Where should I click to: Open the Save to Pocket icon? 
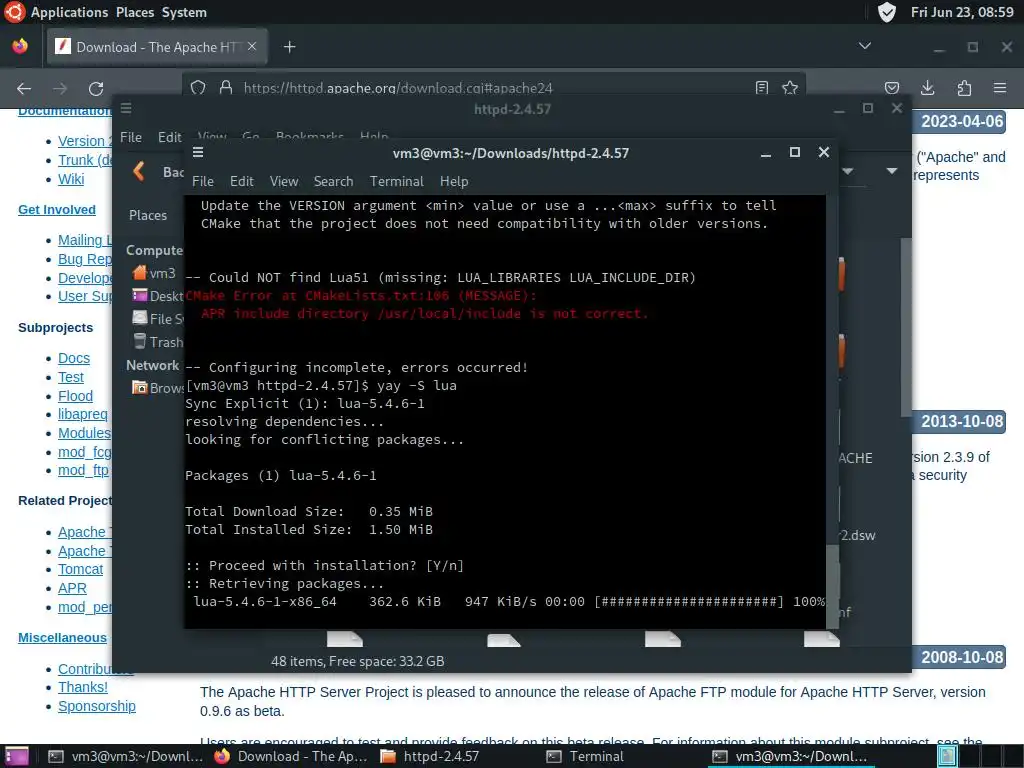click(891, 88)
